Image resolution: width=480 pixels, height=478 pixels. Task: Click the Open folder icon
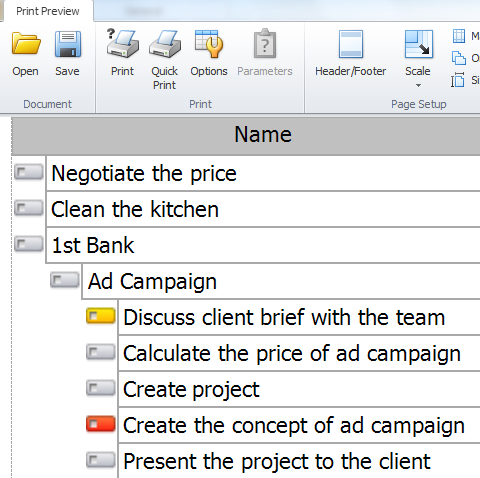pyautogui.click(x=26, y=43)
